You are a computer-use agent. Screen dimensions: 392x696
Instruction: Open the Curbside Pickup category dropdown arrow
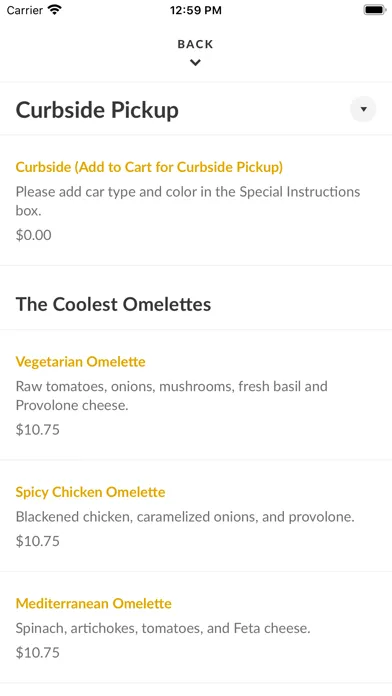(363, 109)
